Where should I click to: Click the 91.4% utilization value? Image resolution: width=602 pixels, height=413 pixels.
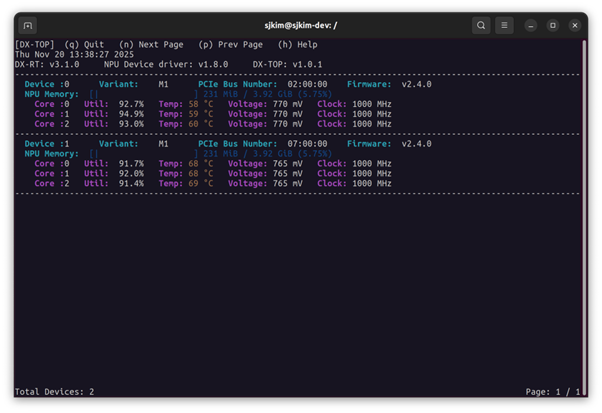[x=131, y=183]
